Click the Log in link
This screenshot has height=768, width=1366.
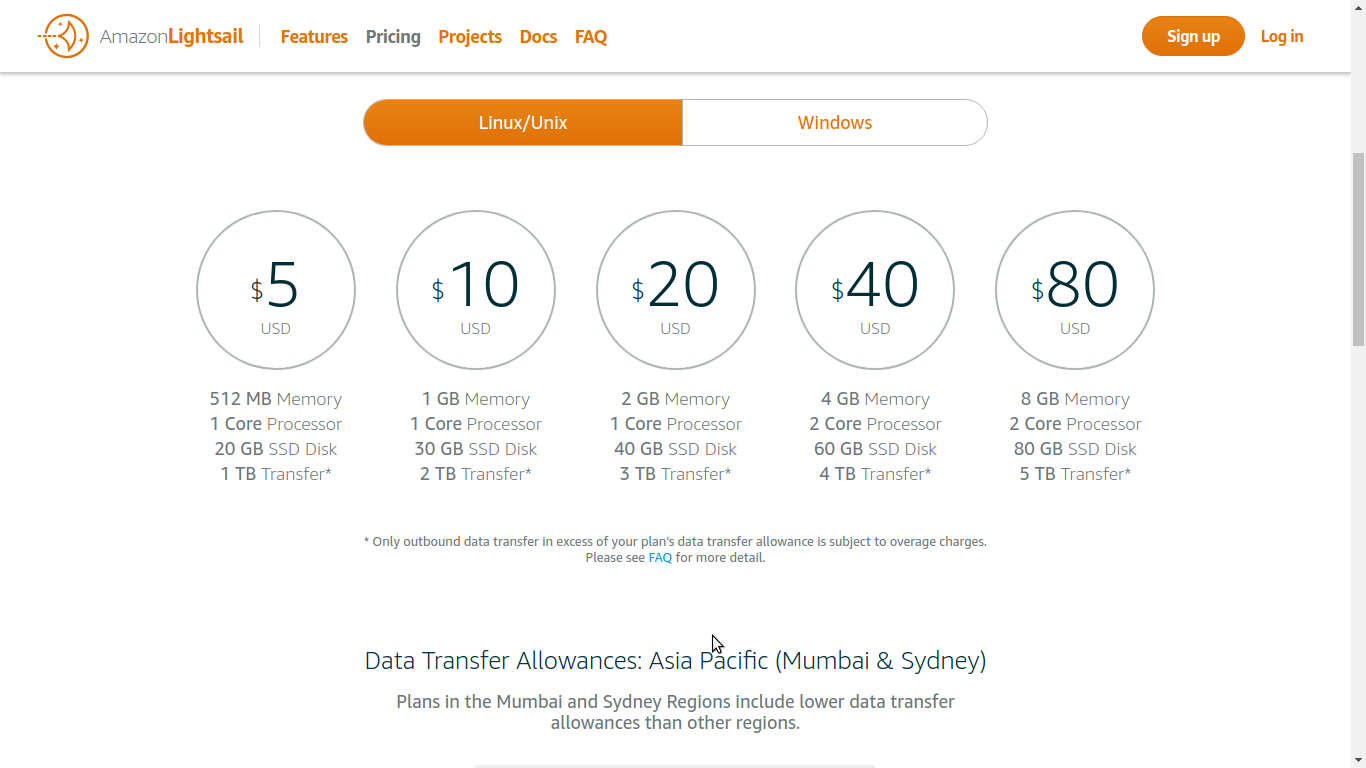1281,37
